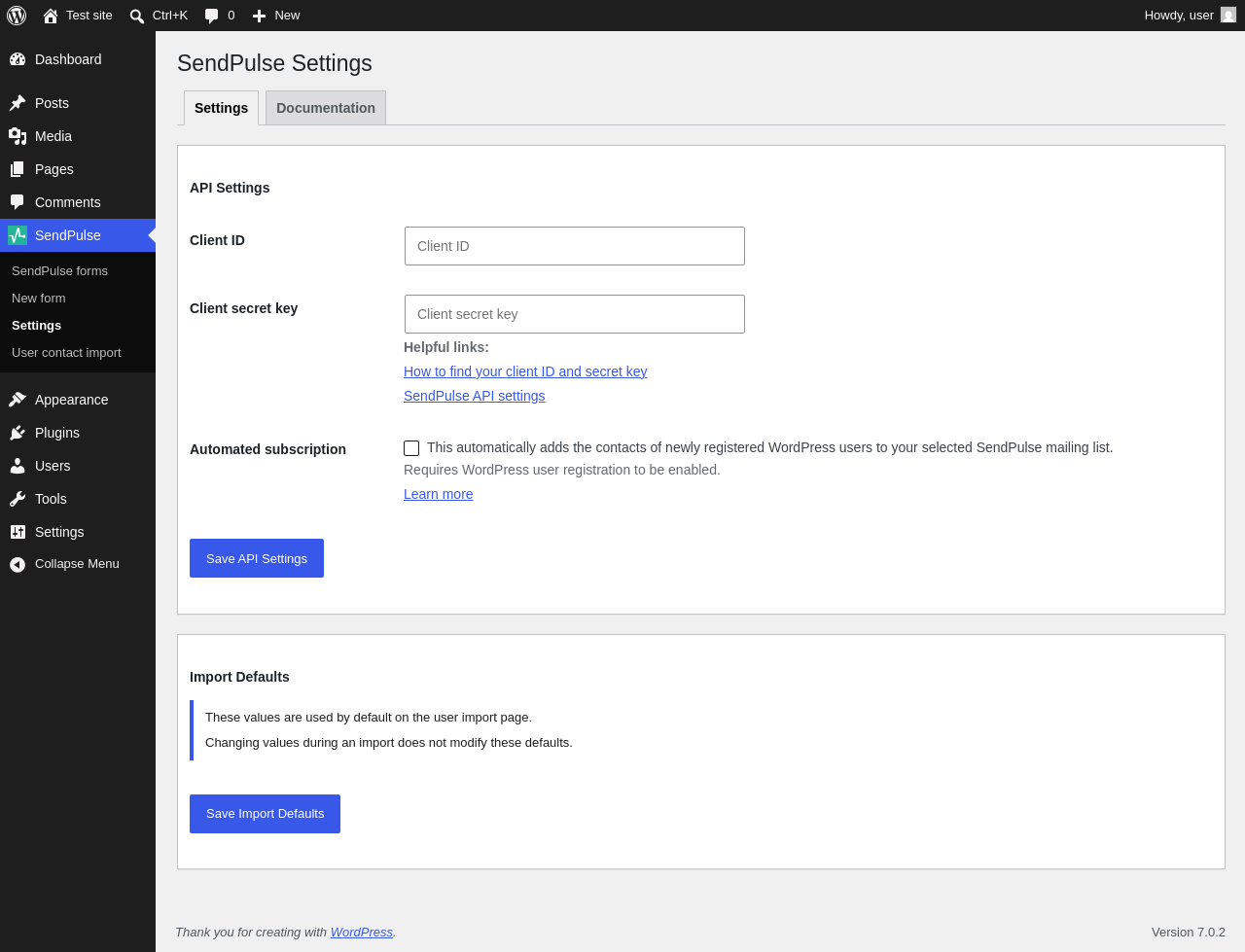Open How to find your client ID link

tap(525, 371)
